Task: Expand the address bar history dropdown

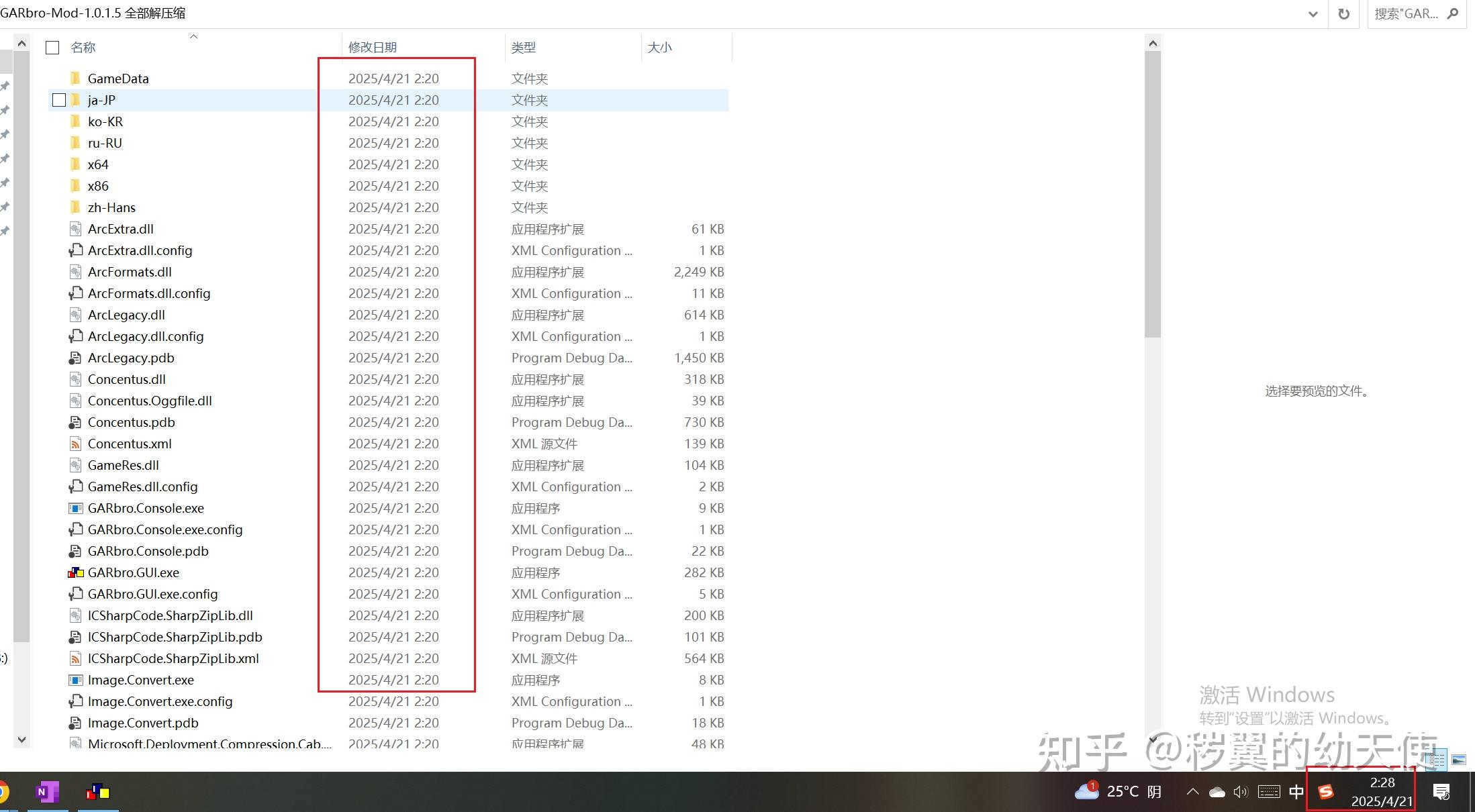Action: coord(1313,14)
